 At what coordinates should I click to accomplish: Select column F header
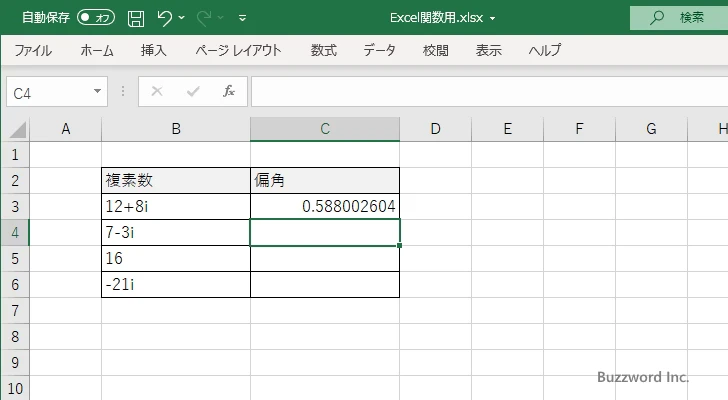point(579,129)
